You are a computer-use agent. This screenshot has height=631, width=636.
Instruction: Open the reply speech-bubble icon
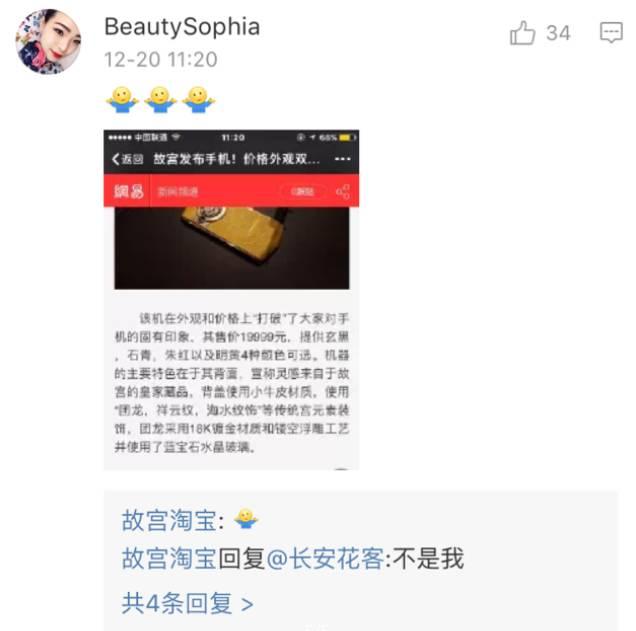click(611, 33)
